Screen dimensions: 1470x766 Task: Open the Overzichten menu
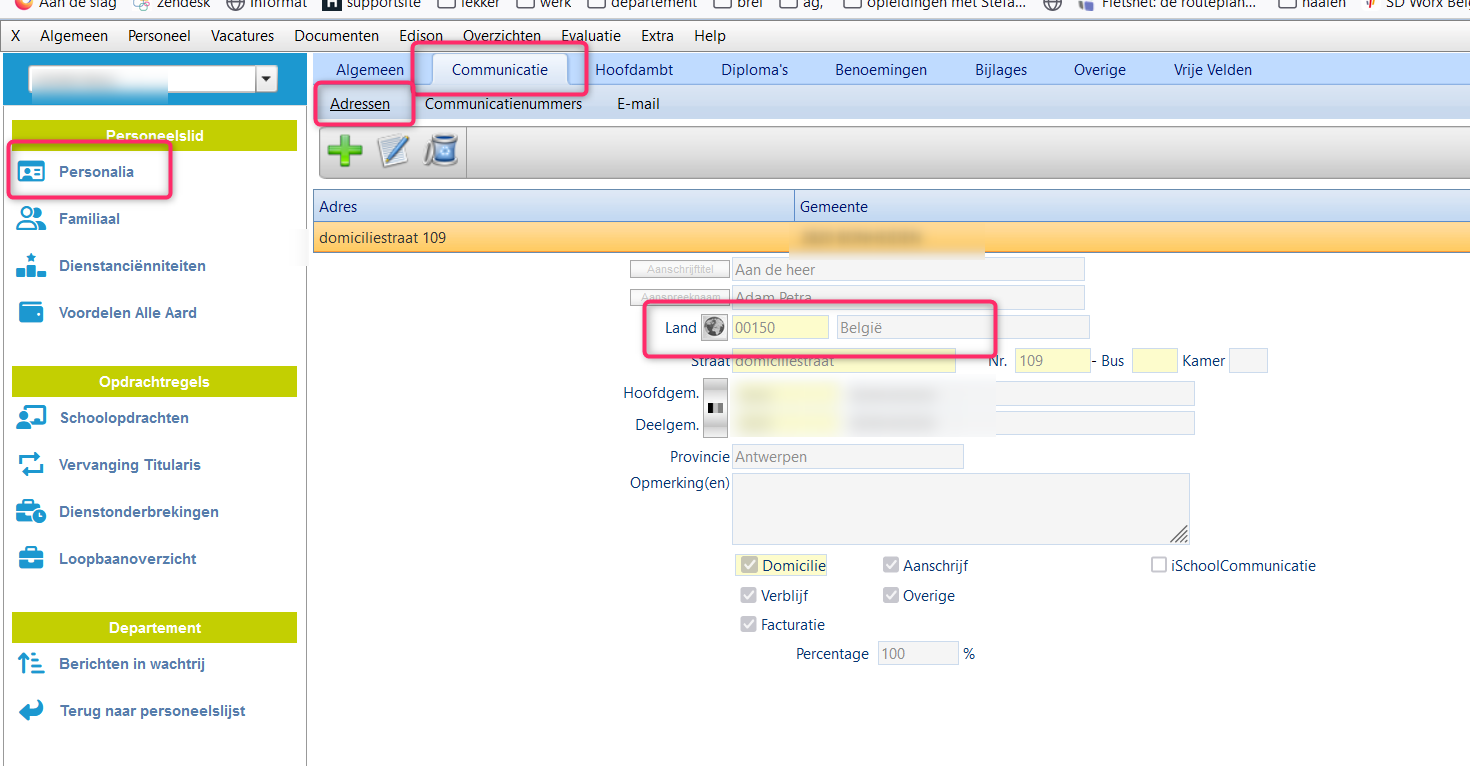pos(501,36)
